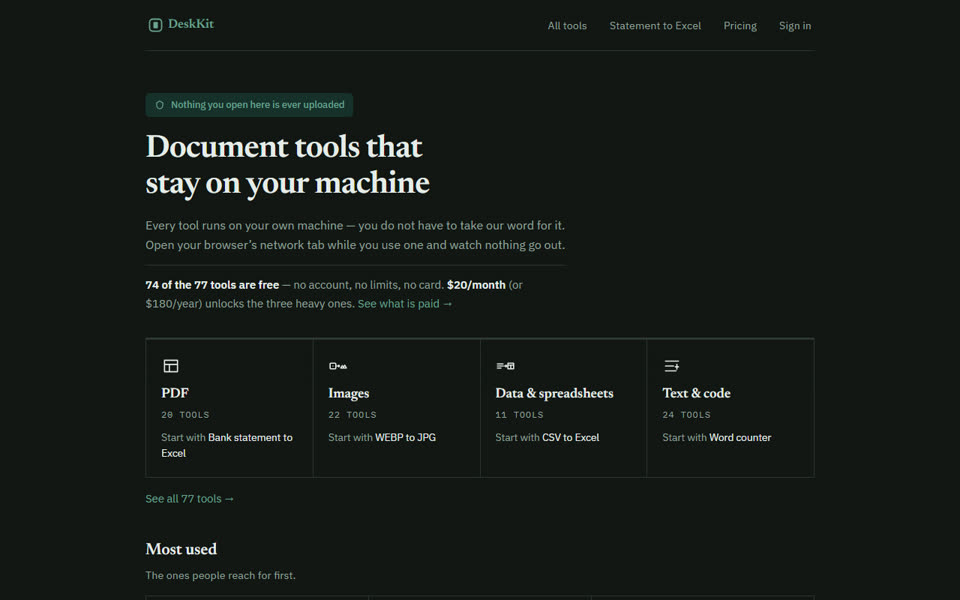Click 'The ones people reach for first.' text

point(220,576)
